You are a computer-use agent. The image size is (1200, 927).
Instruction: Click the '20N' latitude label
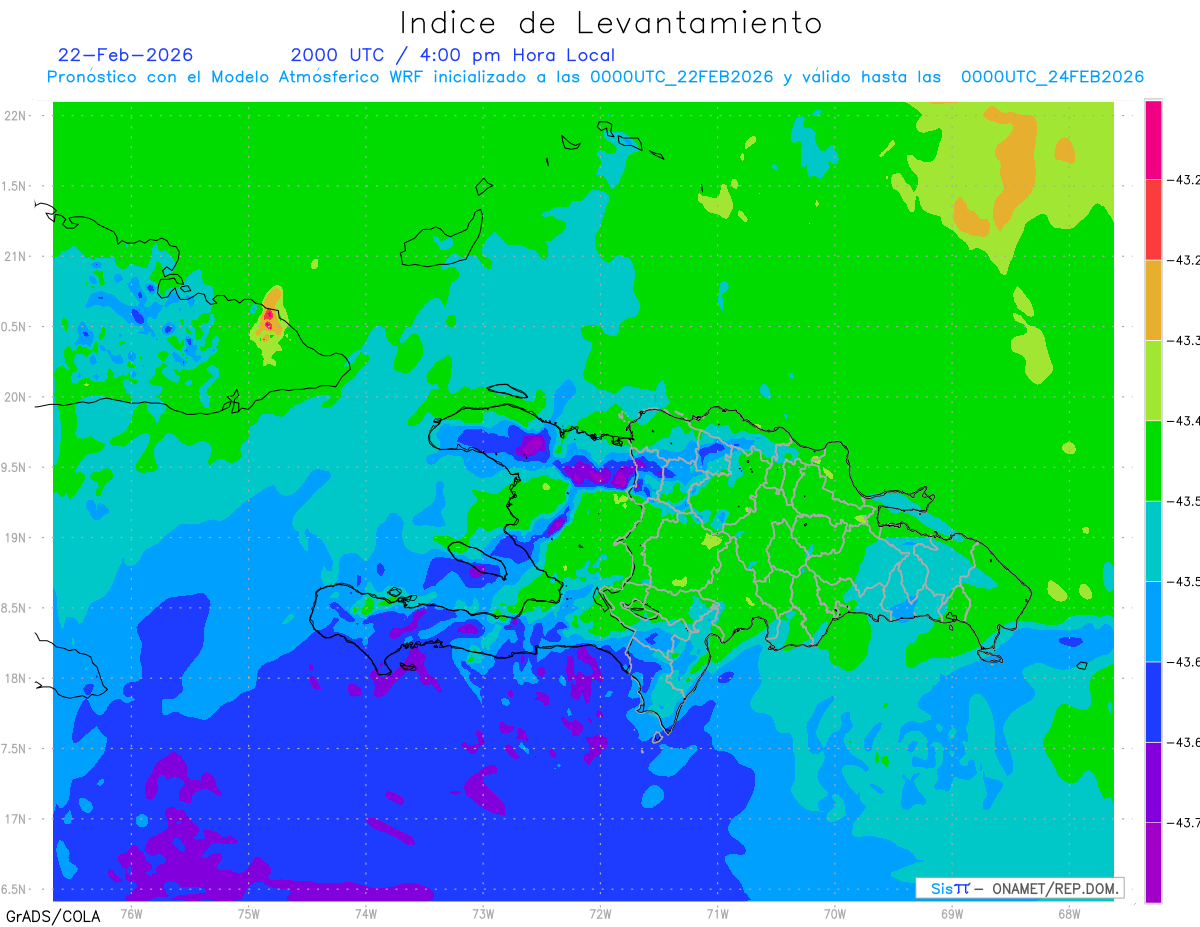click(x=15, y=397)
